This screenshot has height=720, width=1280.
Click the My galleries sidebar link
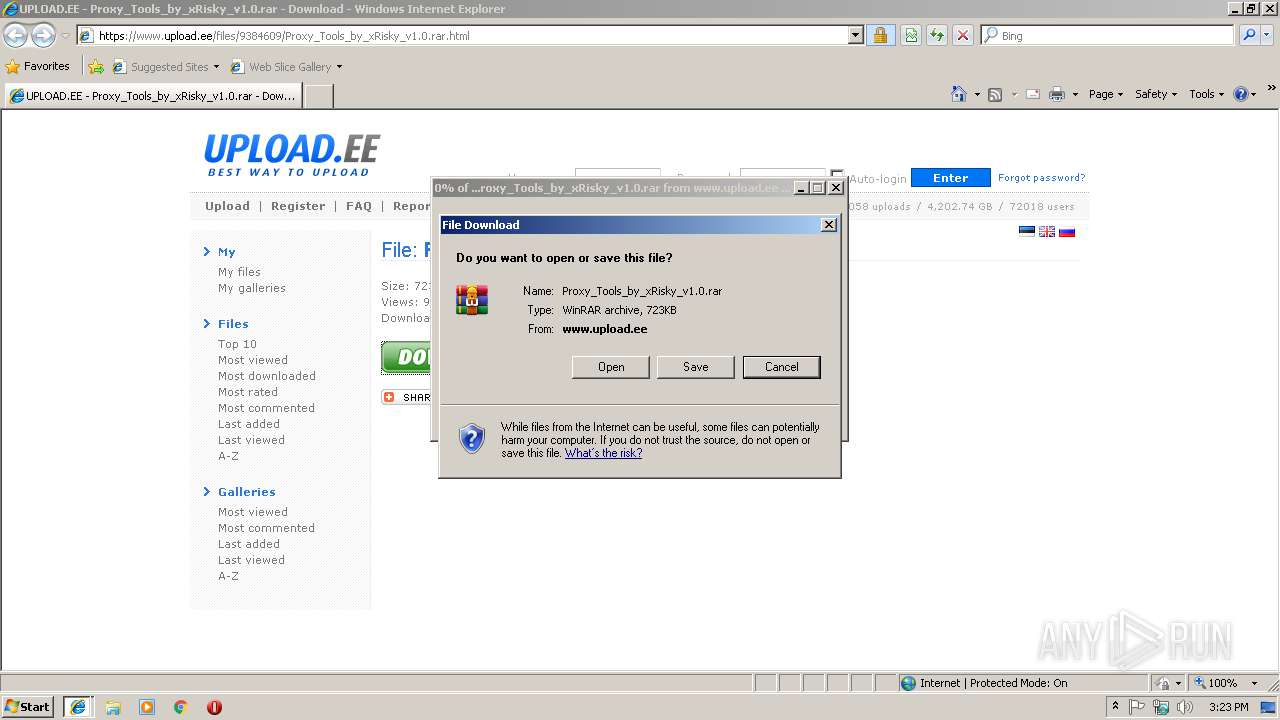[252, 288]
